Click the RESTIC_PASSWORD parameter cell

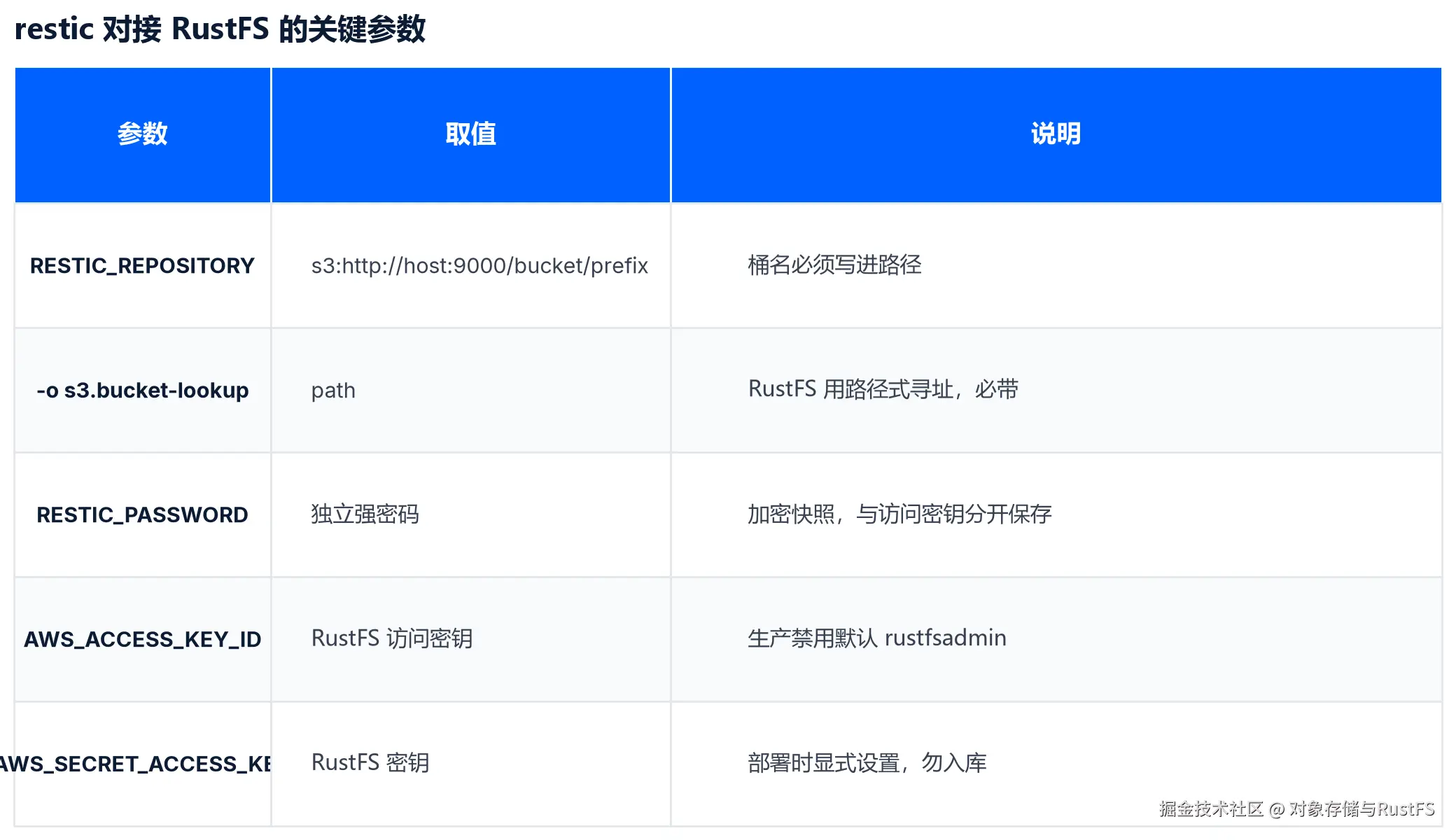click(143, 515)
